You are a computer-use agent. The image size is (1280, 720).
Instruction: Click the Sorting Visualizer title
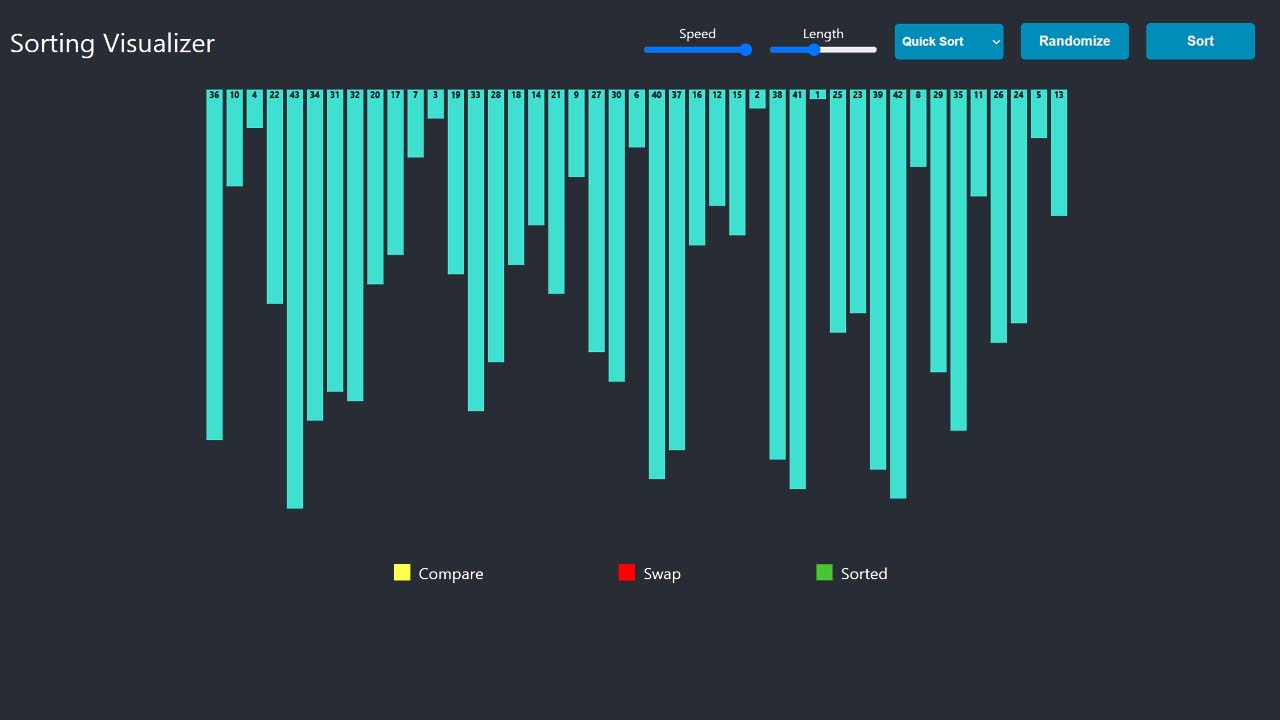112,43
